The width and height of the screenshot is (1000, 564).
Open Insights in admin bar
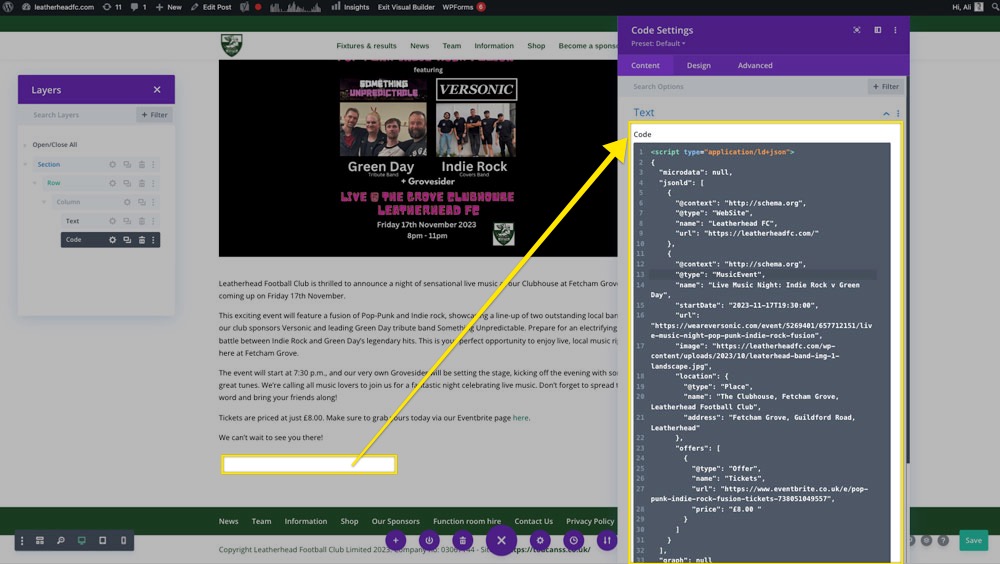pos(350,7)
